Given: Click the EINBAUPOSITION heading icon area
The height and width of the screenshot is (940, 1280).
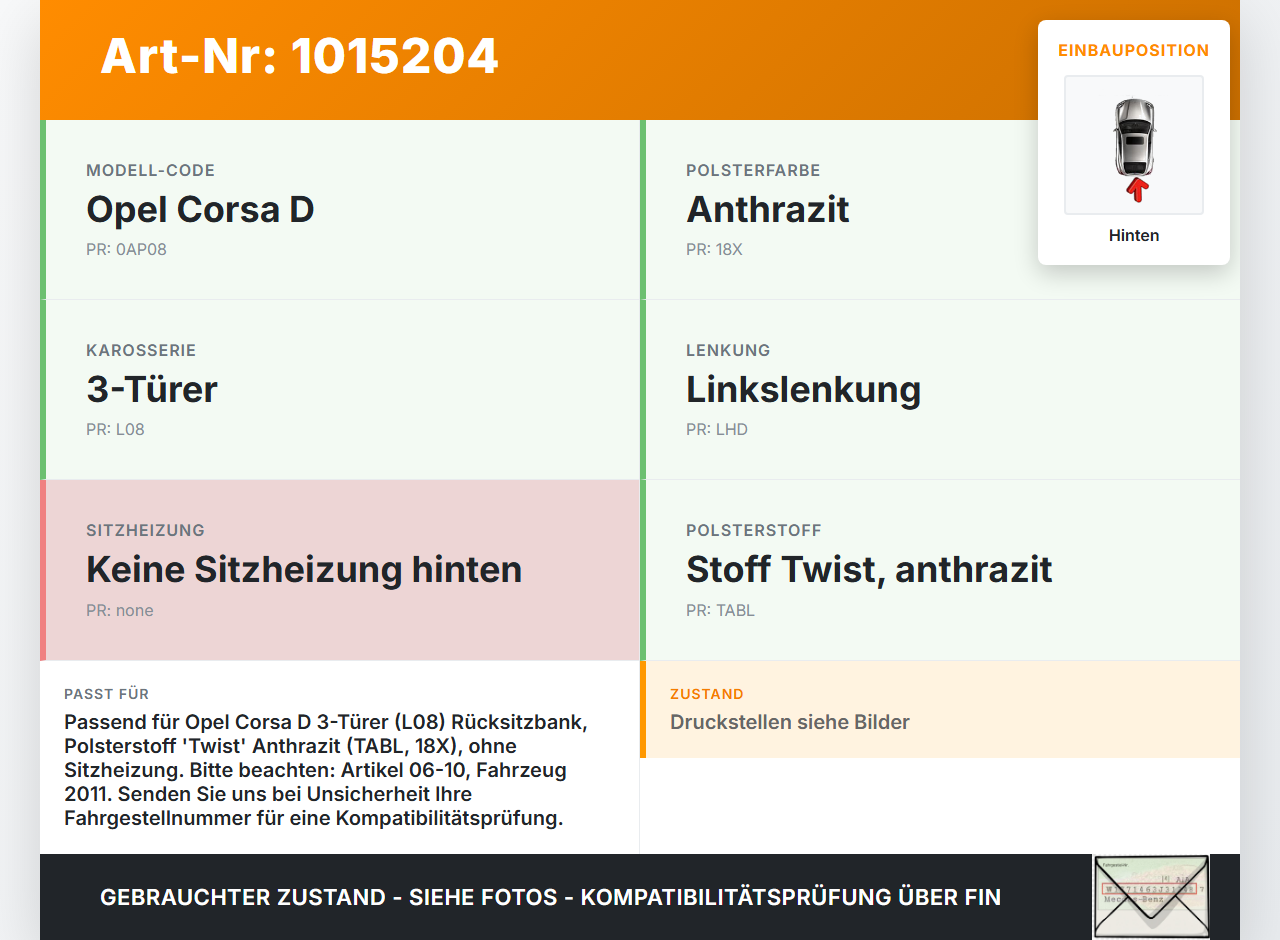Looking at the screenshot, I should [1133, 50].
